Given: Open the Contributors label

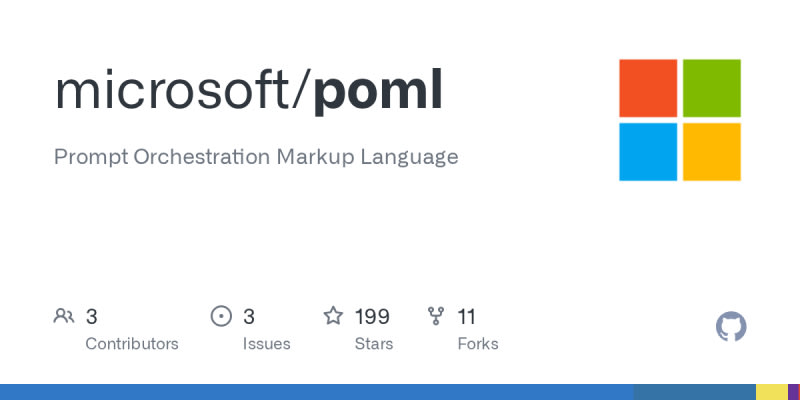Looking at the screenshot, I should (132, 344).
